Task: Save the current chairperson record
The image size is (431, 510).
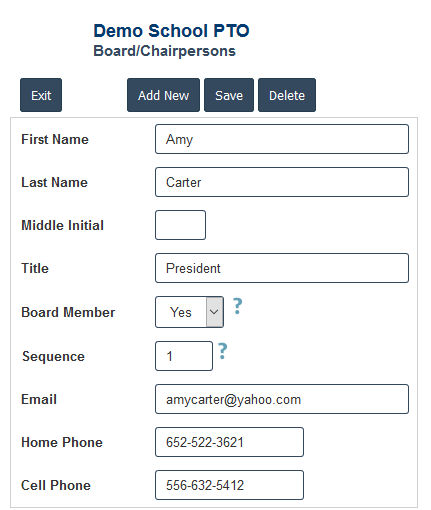Action: 229,95
